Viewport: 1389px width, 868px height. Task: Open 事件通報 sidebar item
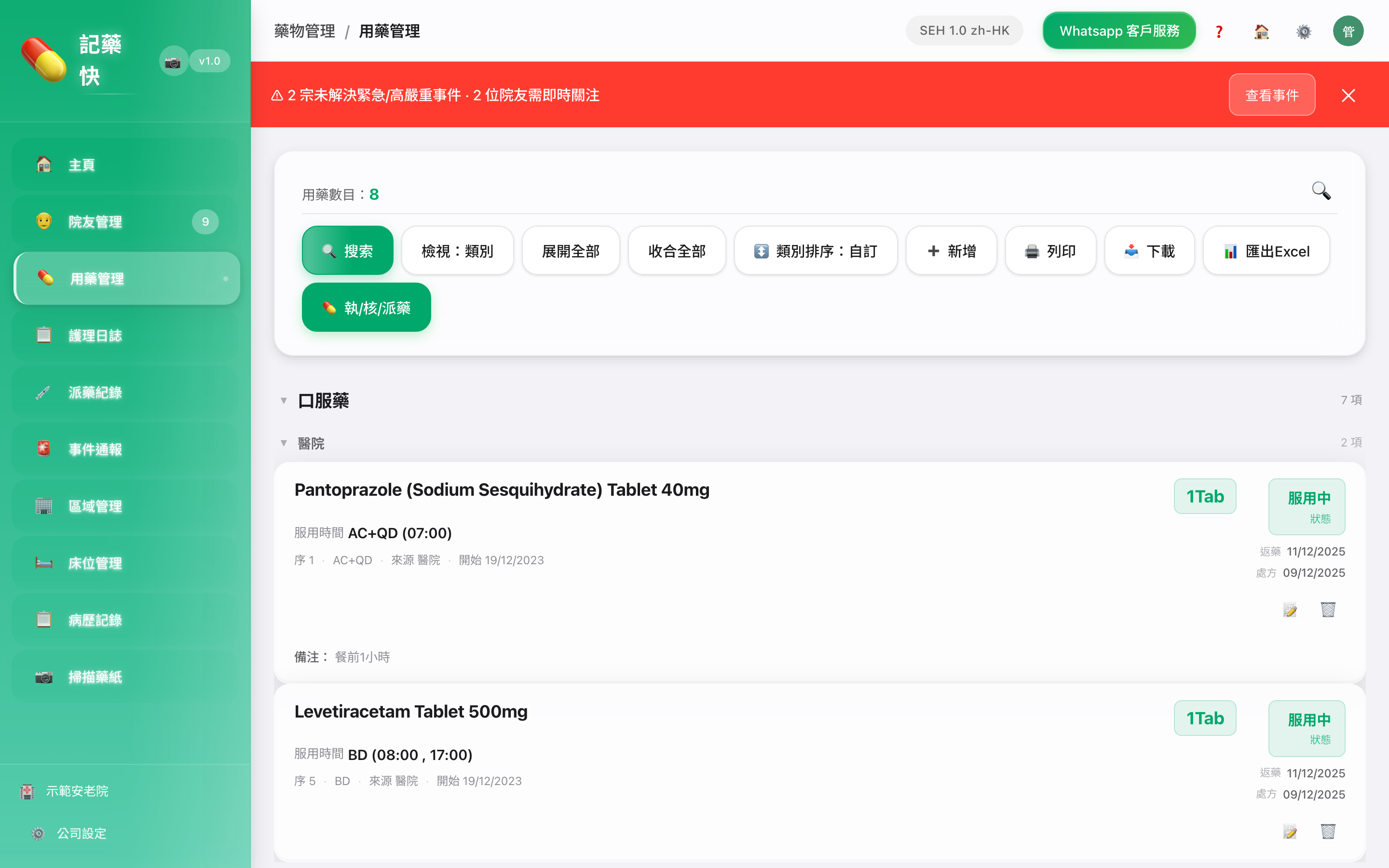125,449
